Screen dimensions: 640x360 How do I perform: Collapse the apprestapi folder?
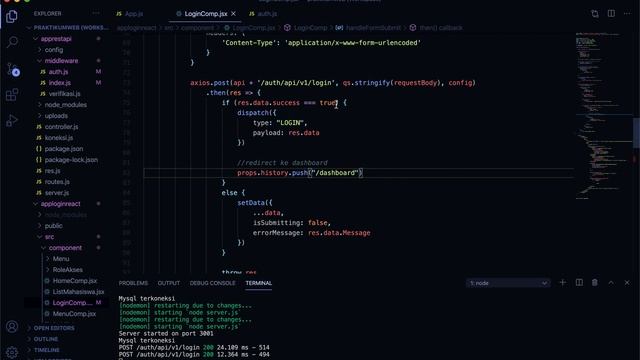pyautogui.click(x=56, y=39)
